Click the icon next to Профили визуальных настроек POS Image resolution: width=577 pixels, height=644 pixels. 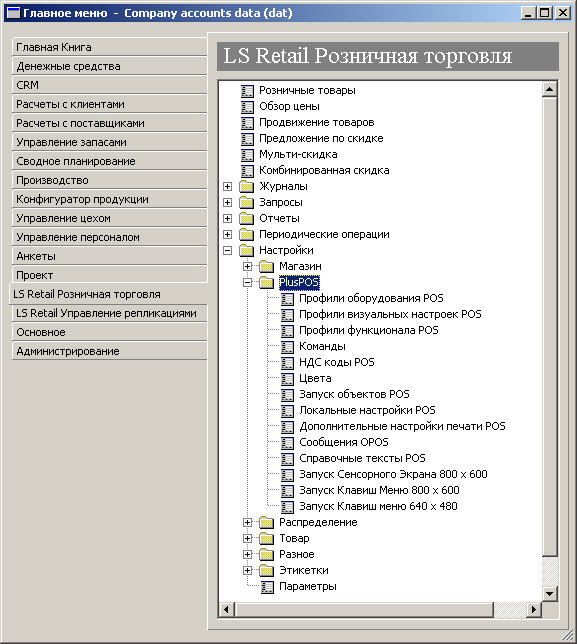(x=287, y=315)
